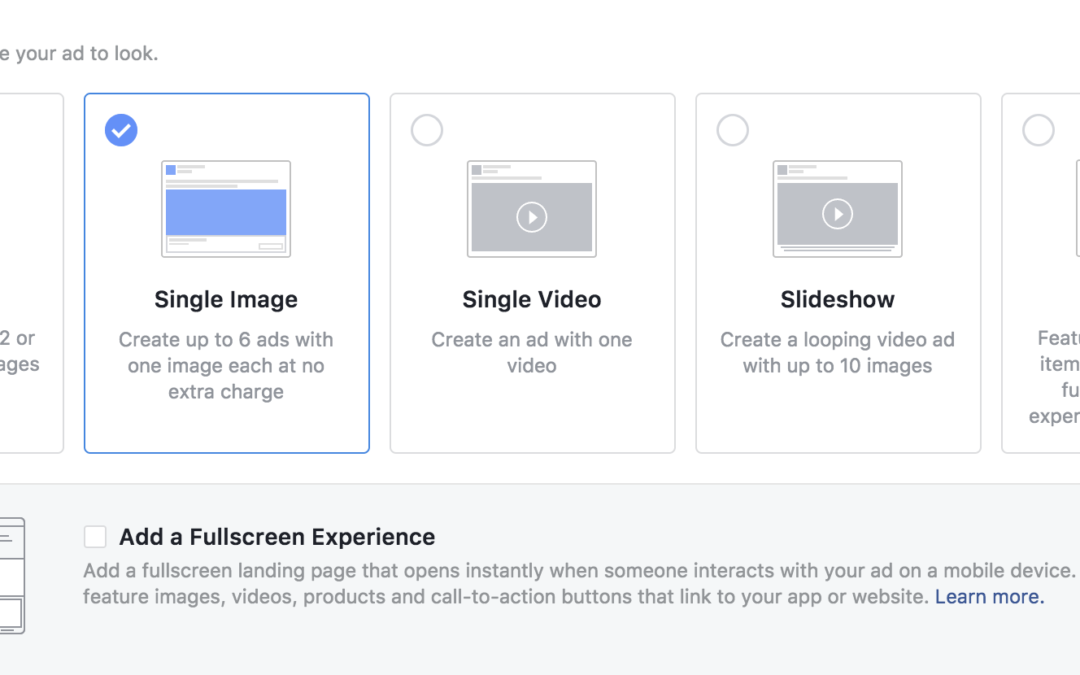Click 'Create an ad with one video' text
Viewport: 1080px width, 675px height.
(532, 353)
